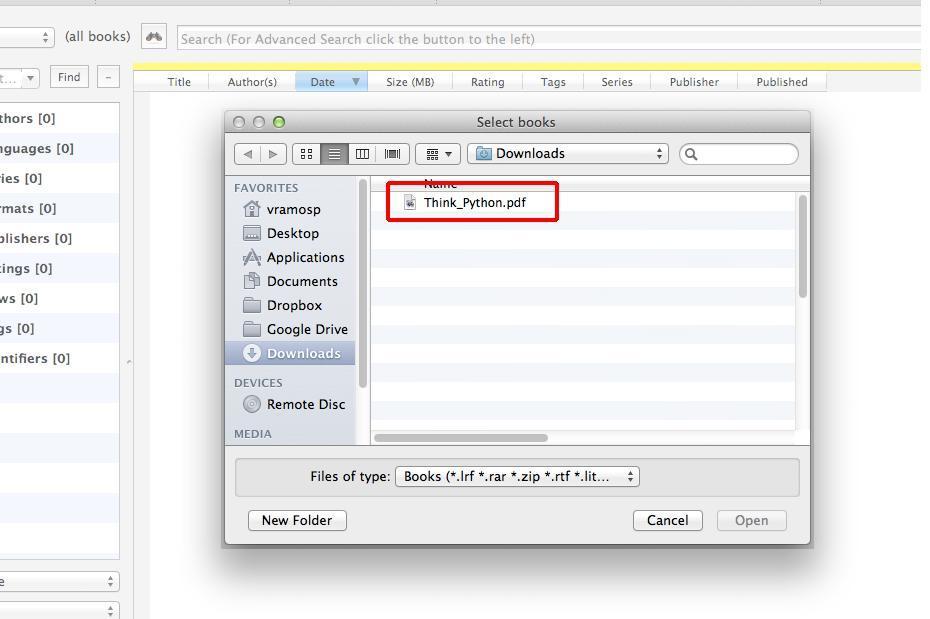Open the Remote Disc device
Image resolution: width=930 pixels, height=619 pixels.
[x=305, y=404]
